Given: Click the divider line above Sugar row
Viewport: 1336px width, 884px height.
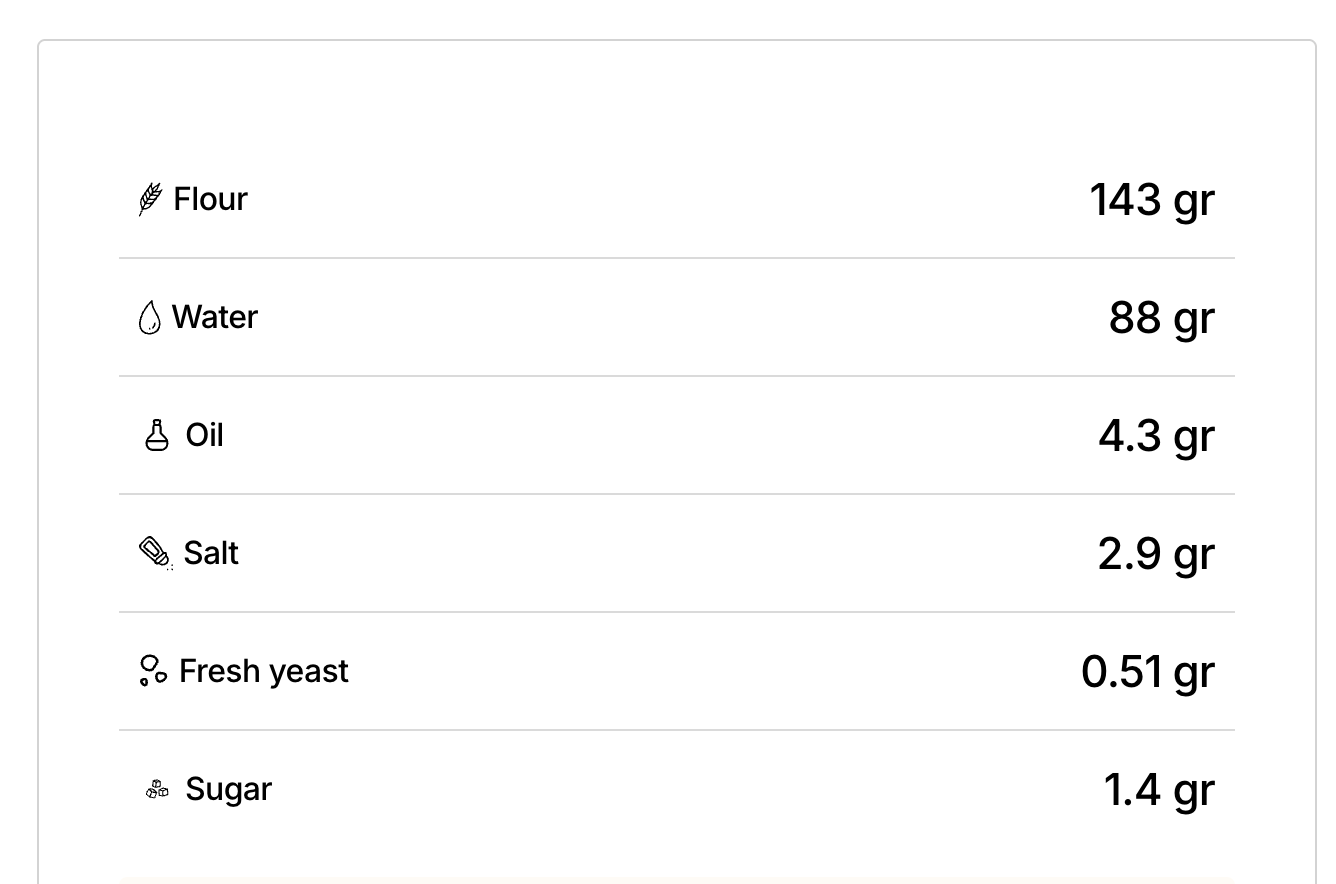Looking at the screenshot, I should (677, 730).
